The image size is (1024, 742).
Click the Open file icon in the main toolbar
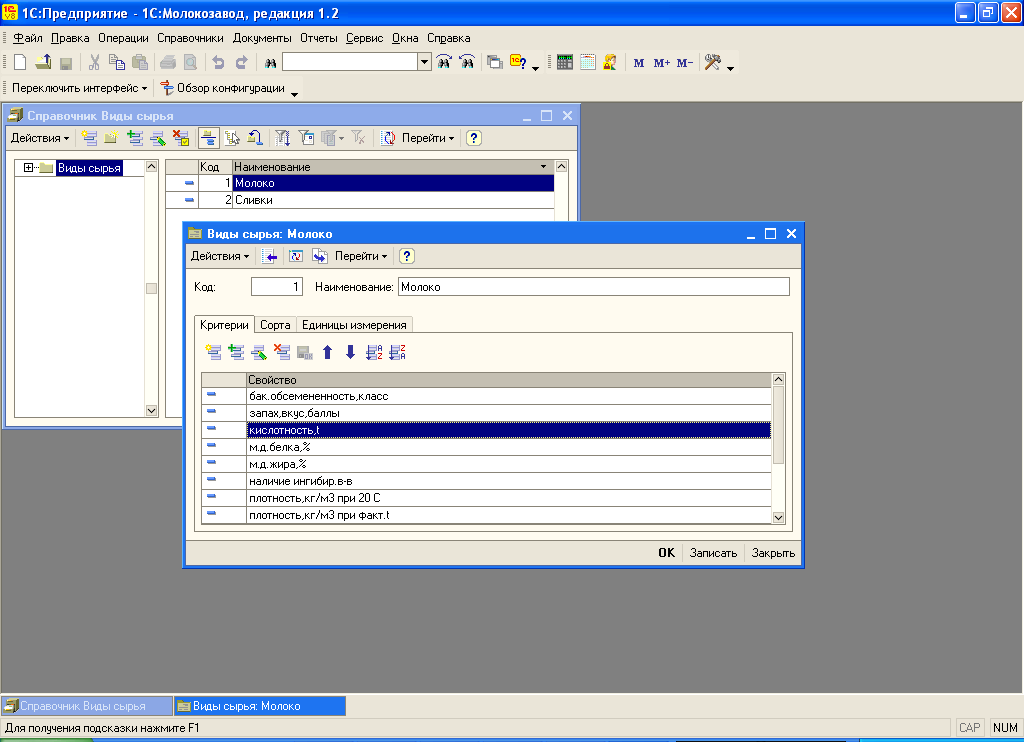click(x=43, y=63)
